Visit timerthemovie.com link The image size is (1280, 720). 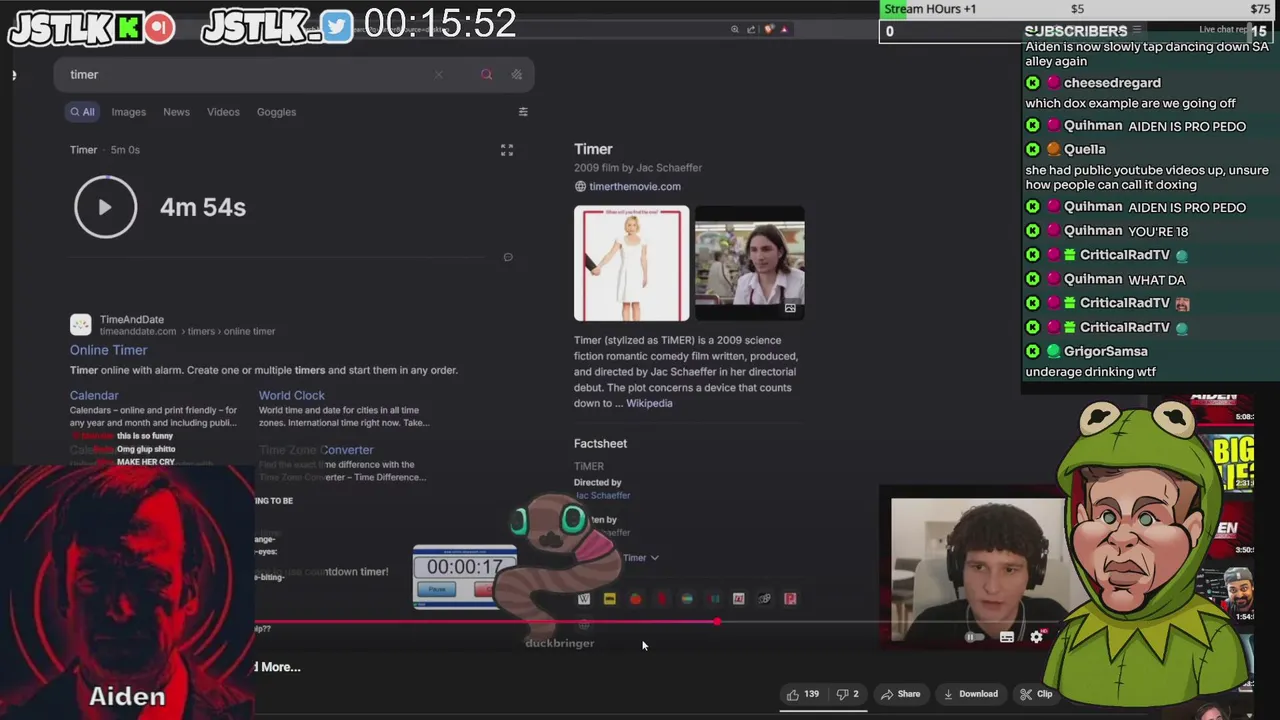point(634,186)
